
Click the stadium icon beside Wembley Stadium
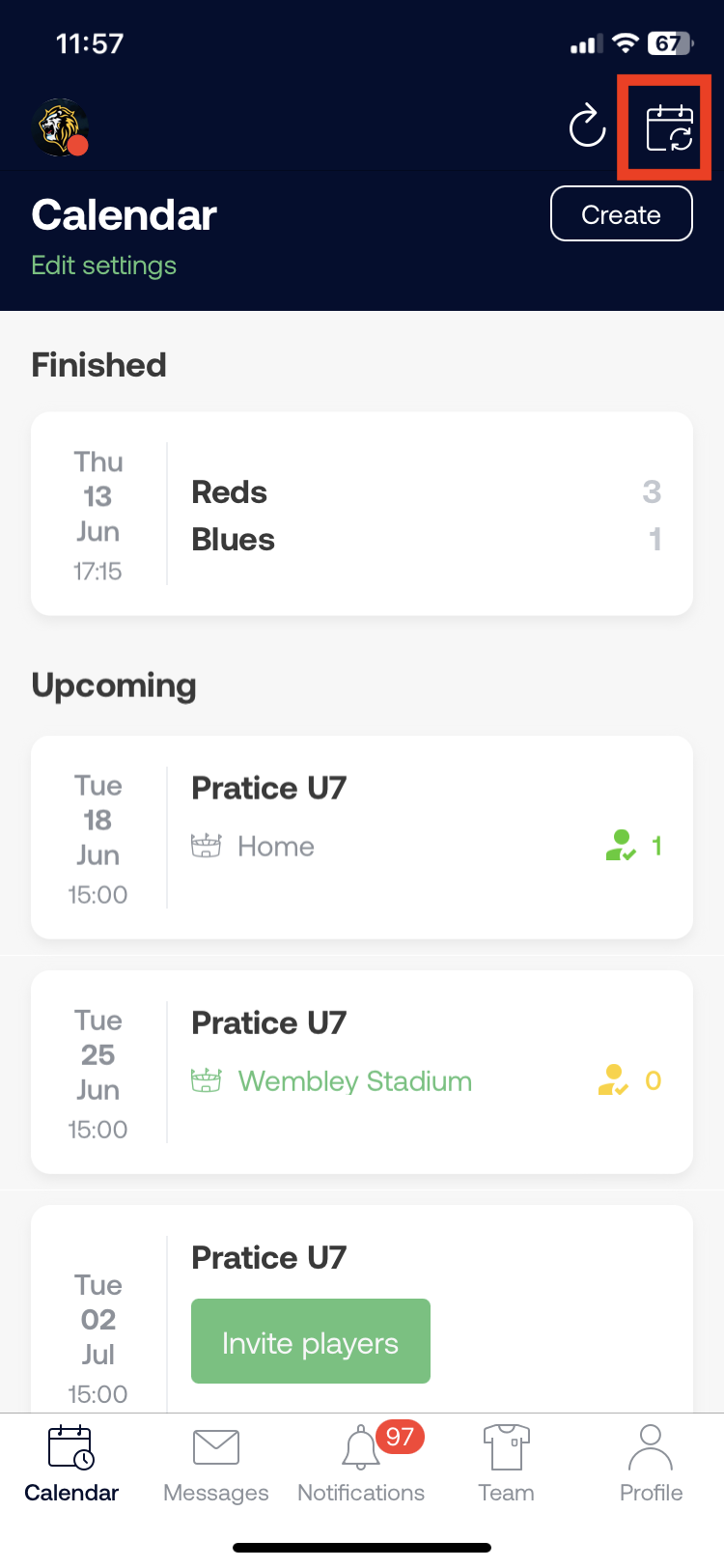206,1080
